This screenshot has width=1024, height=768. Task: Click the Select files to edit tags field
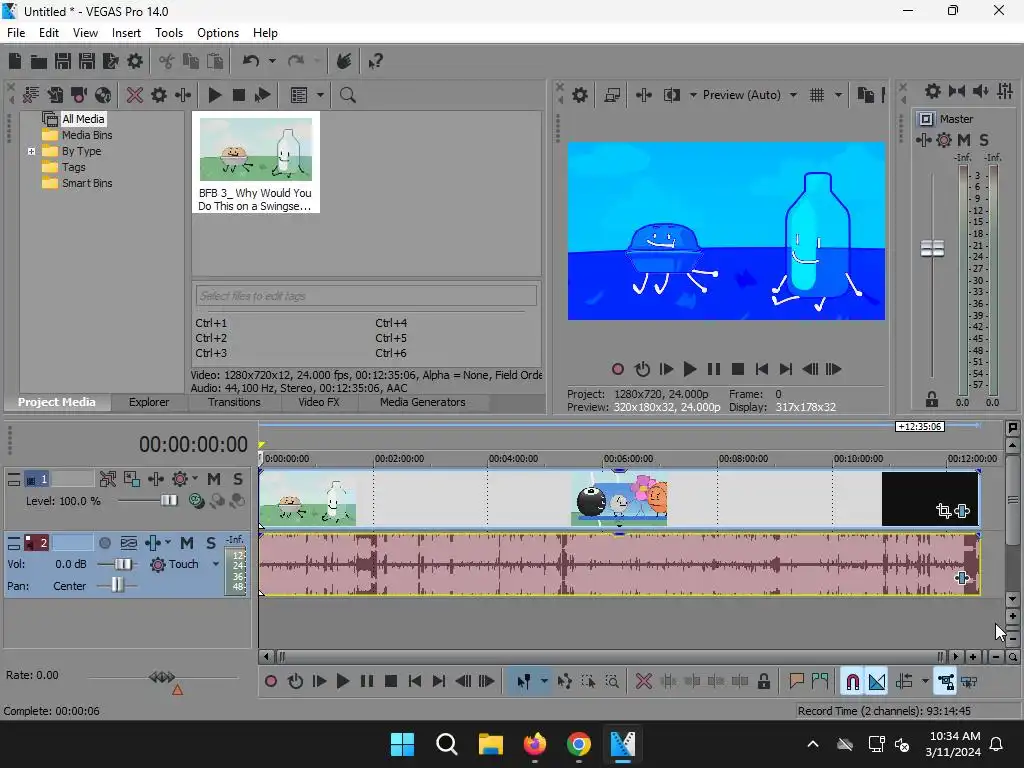tap(366, 296)
